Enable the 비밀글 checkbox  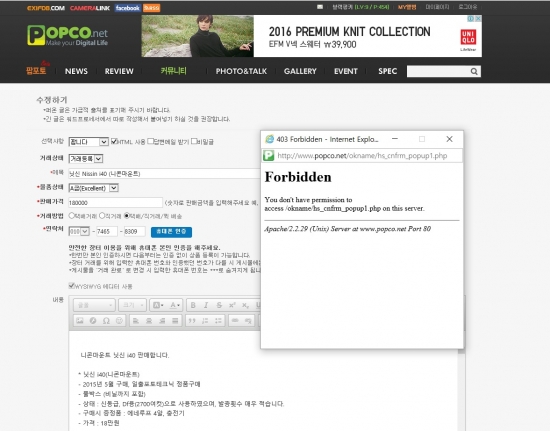[x=194, y=141]
